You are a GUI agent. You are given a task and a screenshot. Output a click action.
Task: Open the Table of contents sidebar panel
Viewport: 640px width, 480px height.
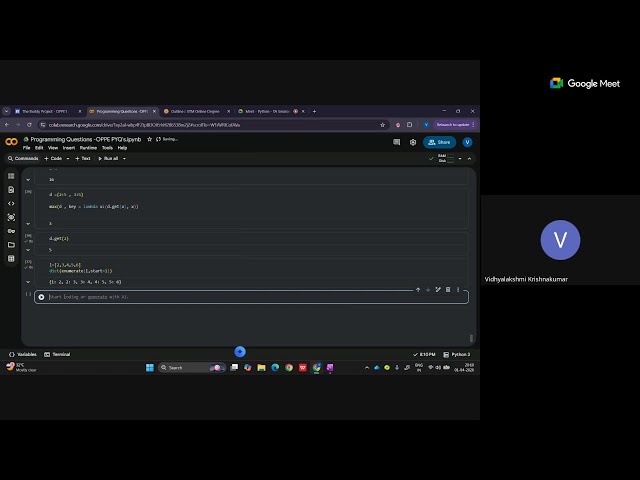pos(11,176)
